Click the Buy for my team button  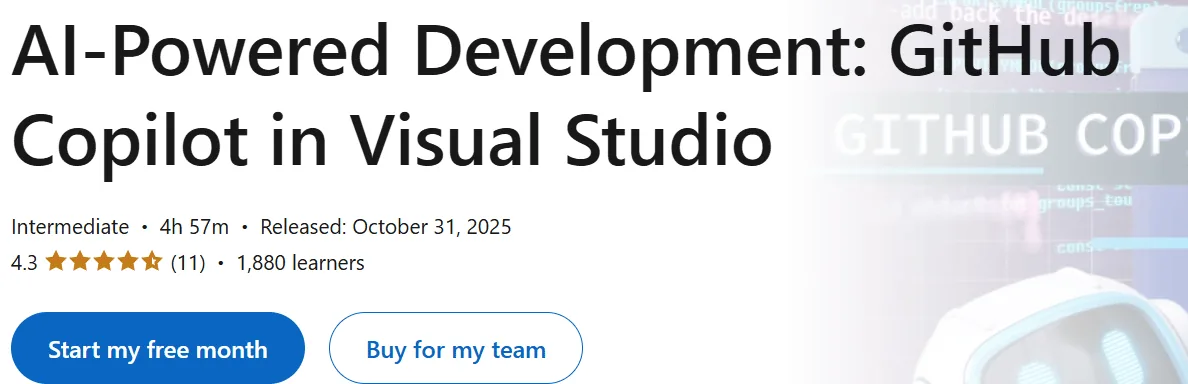click(455, 349)
